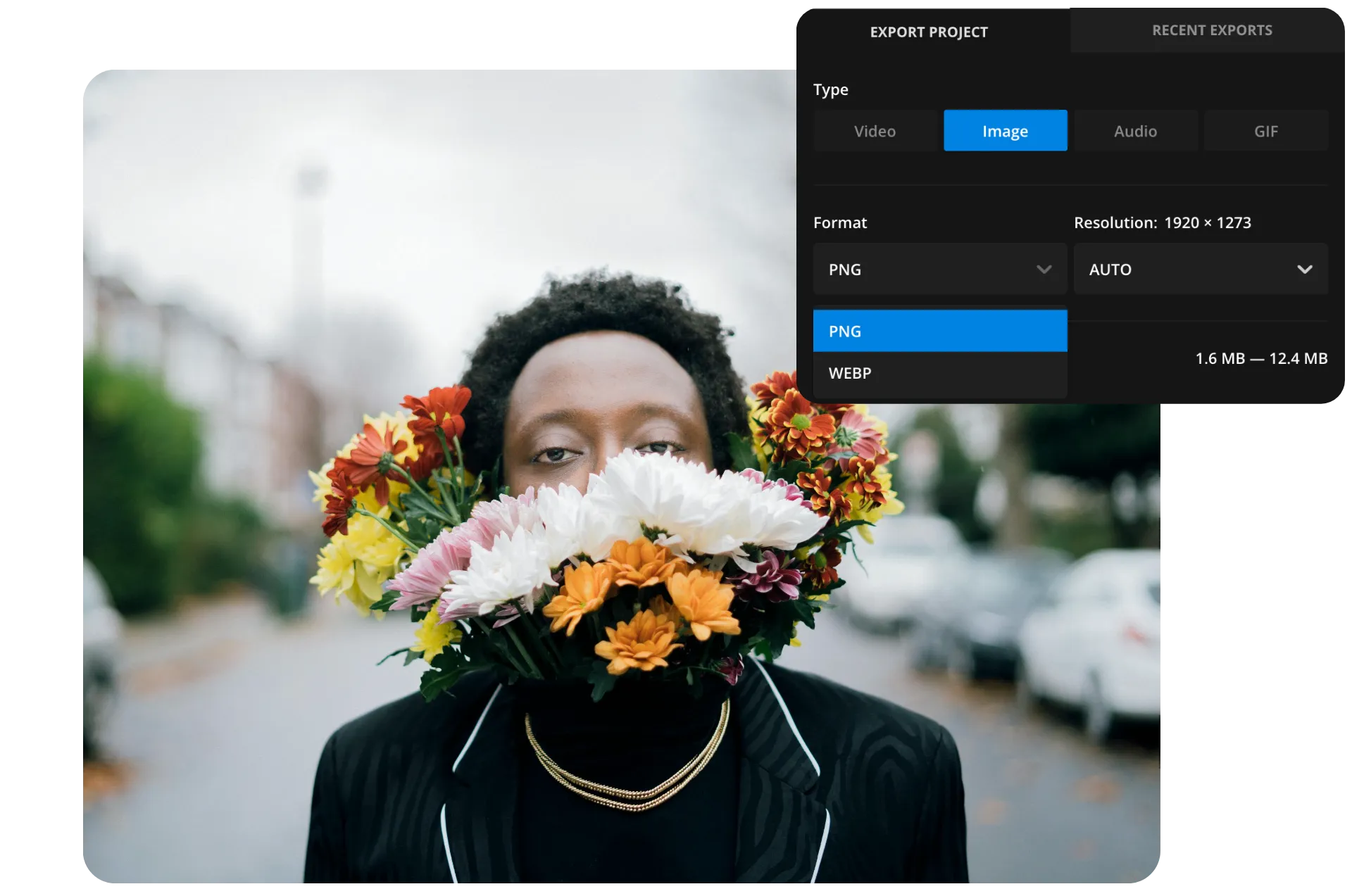The width and height of the screenshot is (1352, 896).
Task: Select Video as the export type
Action: [x=875, y=130]
